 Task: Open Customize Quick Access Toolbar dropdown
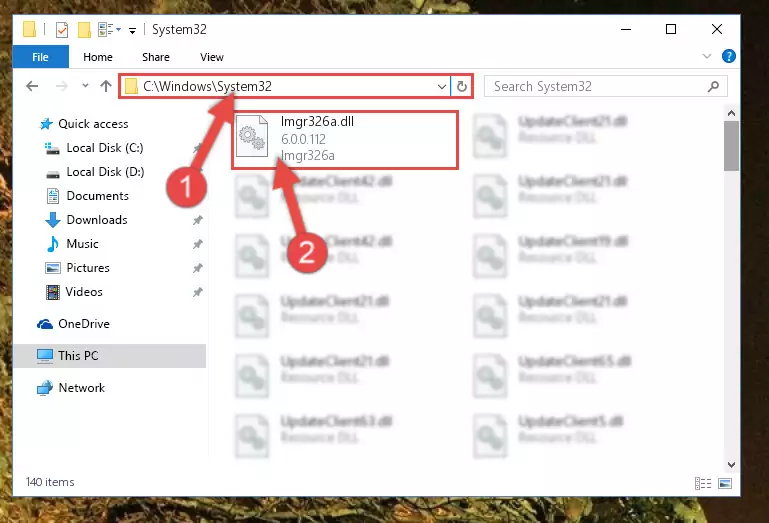pos(132,31)
